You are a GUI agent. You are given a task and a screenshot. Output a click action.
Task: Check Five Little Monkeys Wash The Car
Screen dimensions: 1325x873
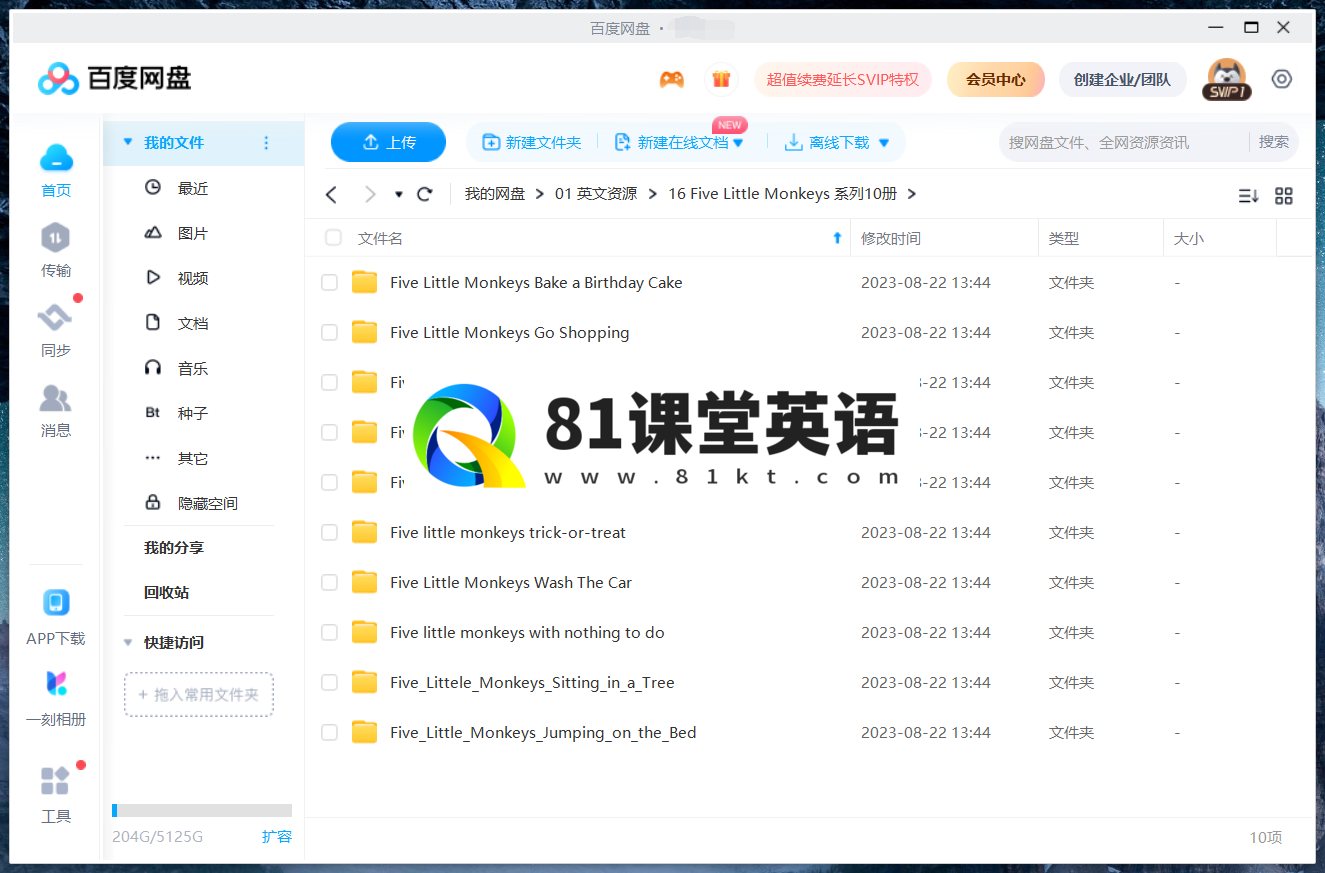pos(329,583)
